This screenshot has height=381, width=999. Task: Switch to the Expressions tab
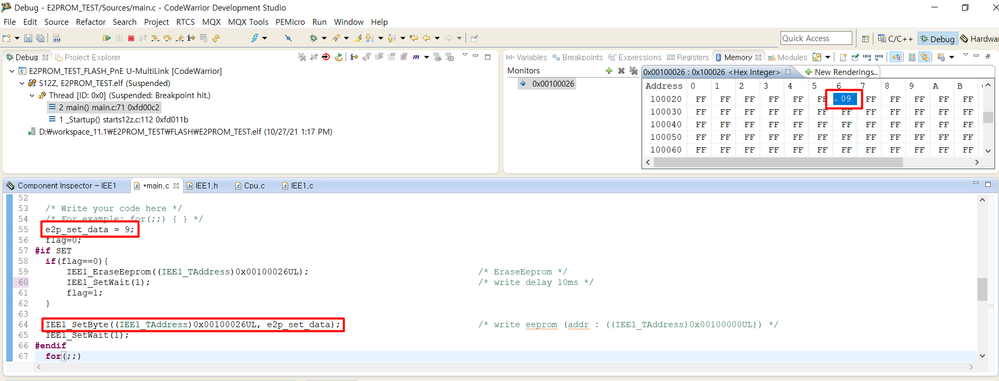click(x=635, y=57)
